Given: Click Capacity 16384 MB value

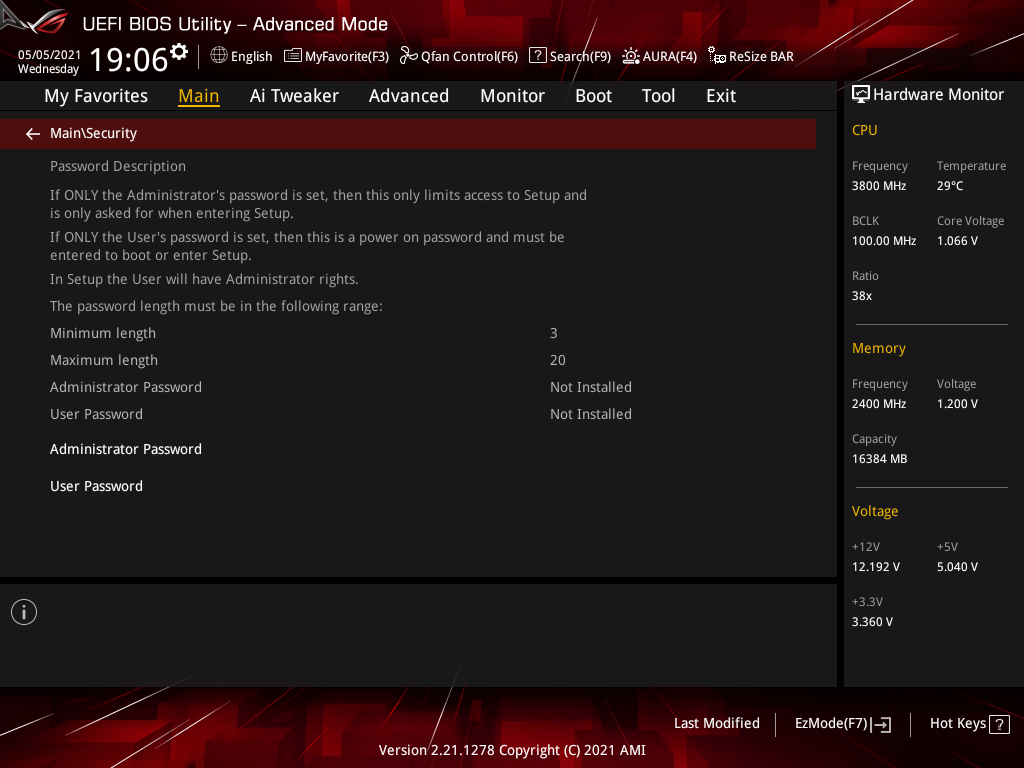Looking at the screenshot, I should point(879,459).
